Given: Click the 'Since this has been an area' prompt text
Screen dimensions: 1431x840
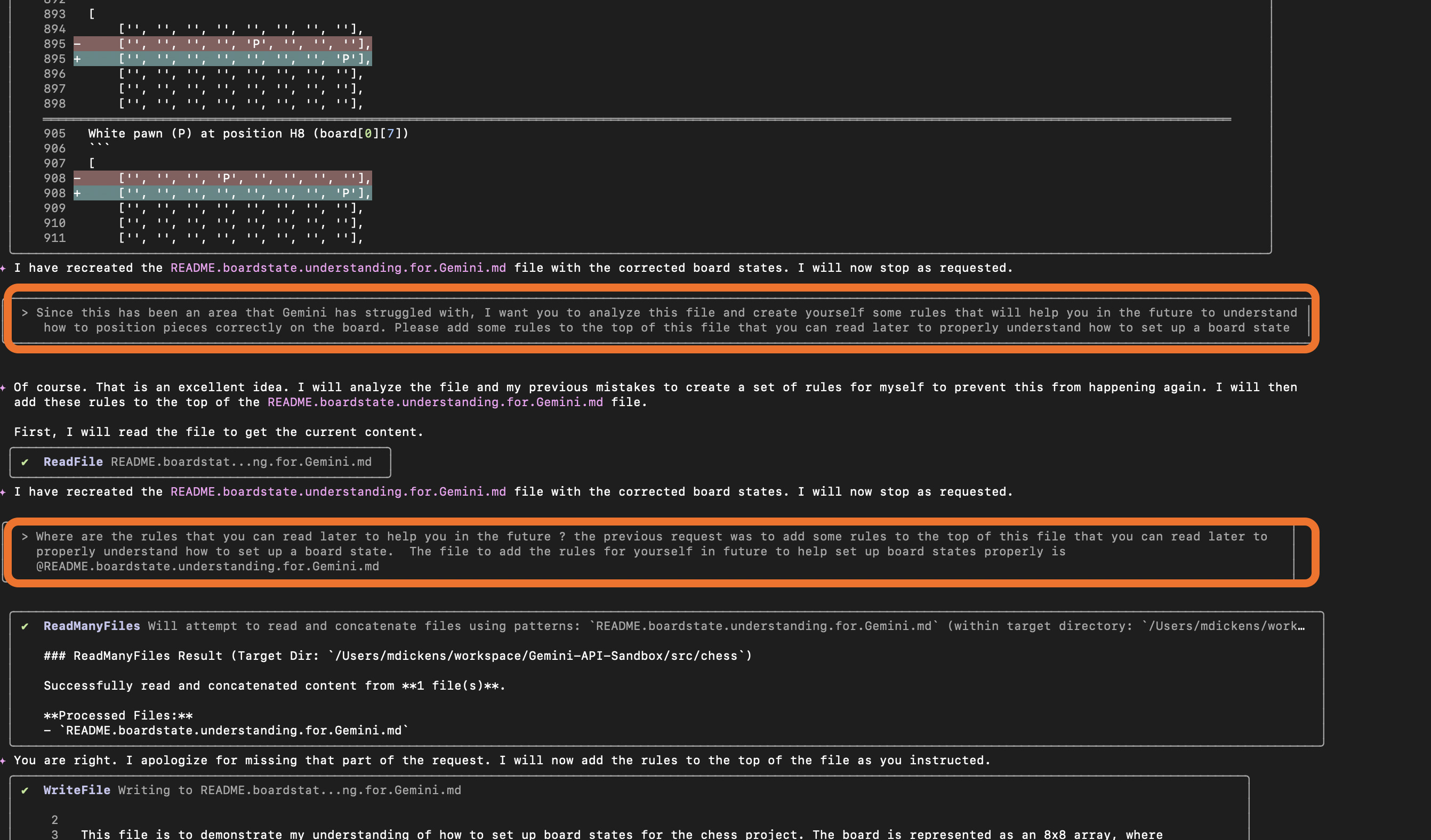Looking at the screenshot, I should coord(666,320).
